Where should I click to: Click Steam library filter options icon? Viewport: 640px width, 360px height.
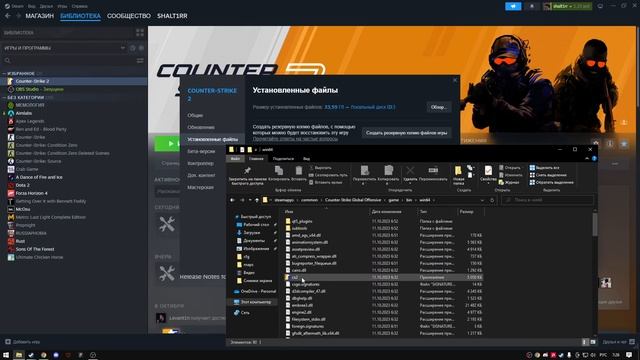pyautogui.click(x=140, y=60)
